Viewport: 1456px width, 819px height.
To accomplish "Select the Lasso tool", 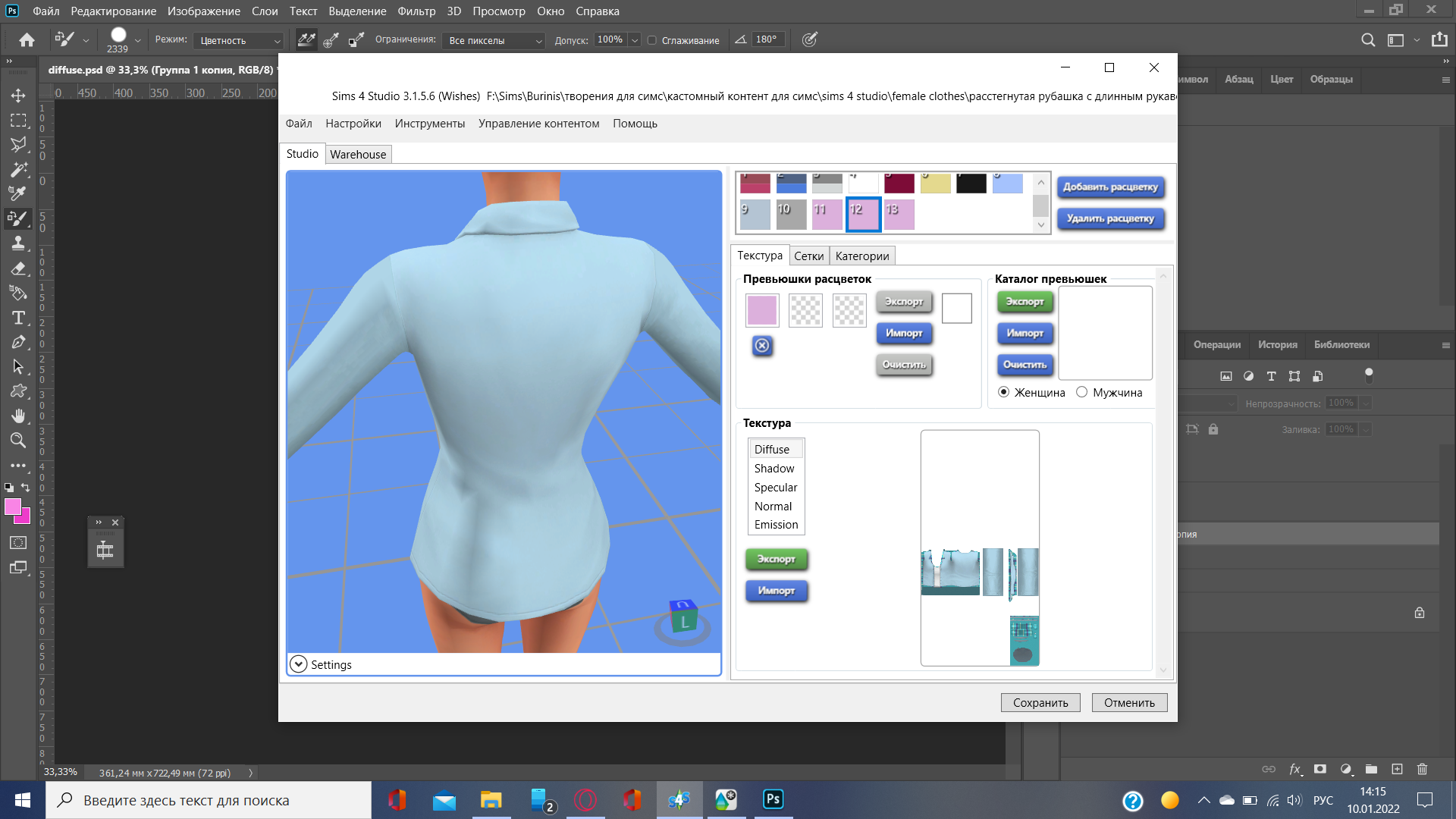I will pyautogui.click(x=18, y=145).
